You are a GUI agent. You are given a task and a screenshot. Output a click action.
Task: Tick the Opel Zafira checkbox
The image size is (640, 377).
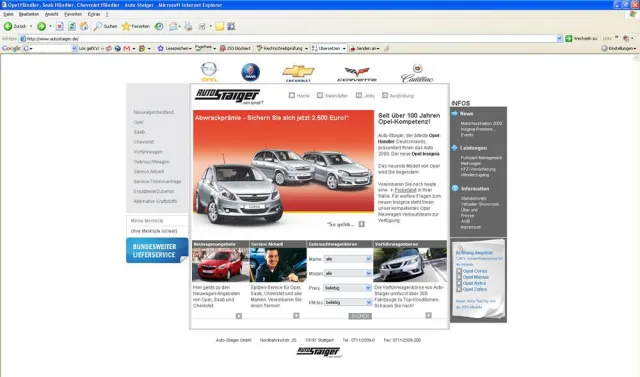[459, 289]
